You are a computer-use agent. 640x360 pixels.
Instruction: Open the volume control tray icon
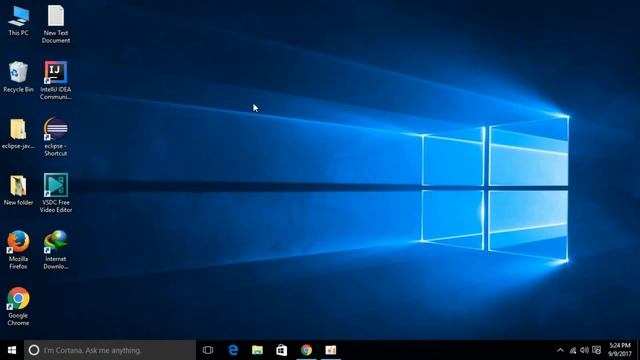584,350
